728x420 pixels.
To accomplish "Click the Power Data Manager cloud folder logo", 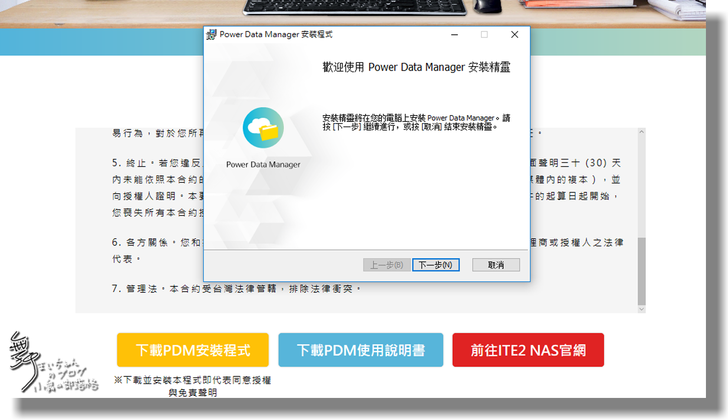I will [263, 128].
